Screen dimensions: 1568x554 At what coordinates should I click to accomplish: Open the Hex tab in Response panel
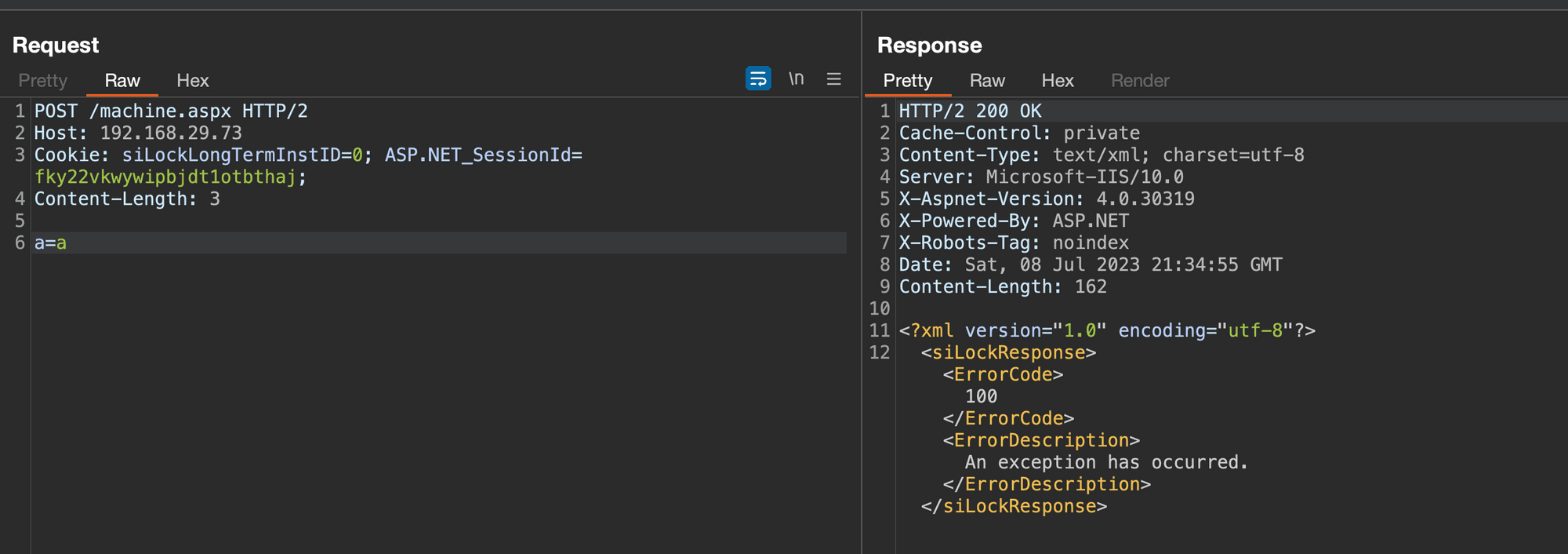coord(1057,81)
